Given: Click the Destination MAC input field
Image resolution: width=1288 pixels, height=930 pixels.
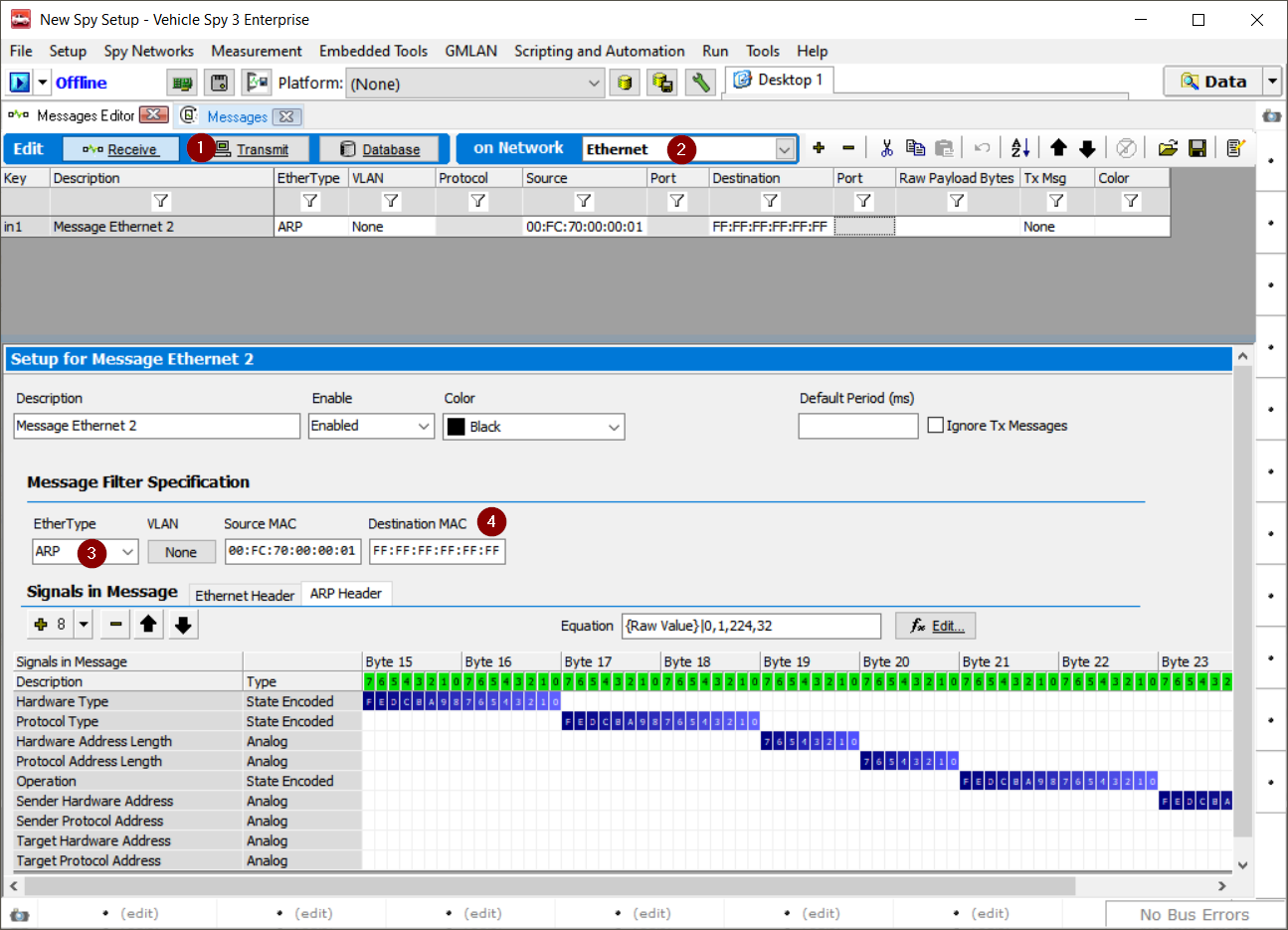Looking at the screenshot, I should (437, 551).
